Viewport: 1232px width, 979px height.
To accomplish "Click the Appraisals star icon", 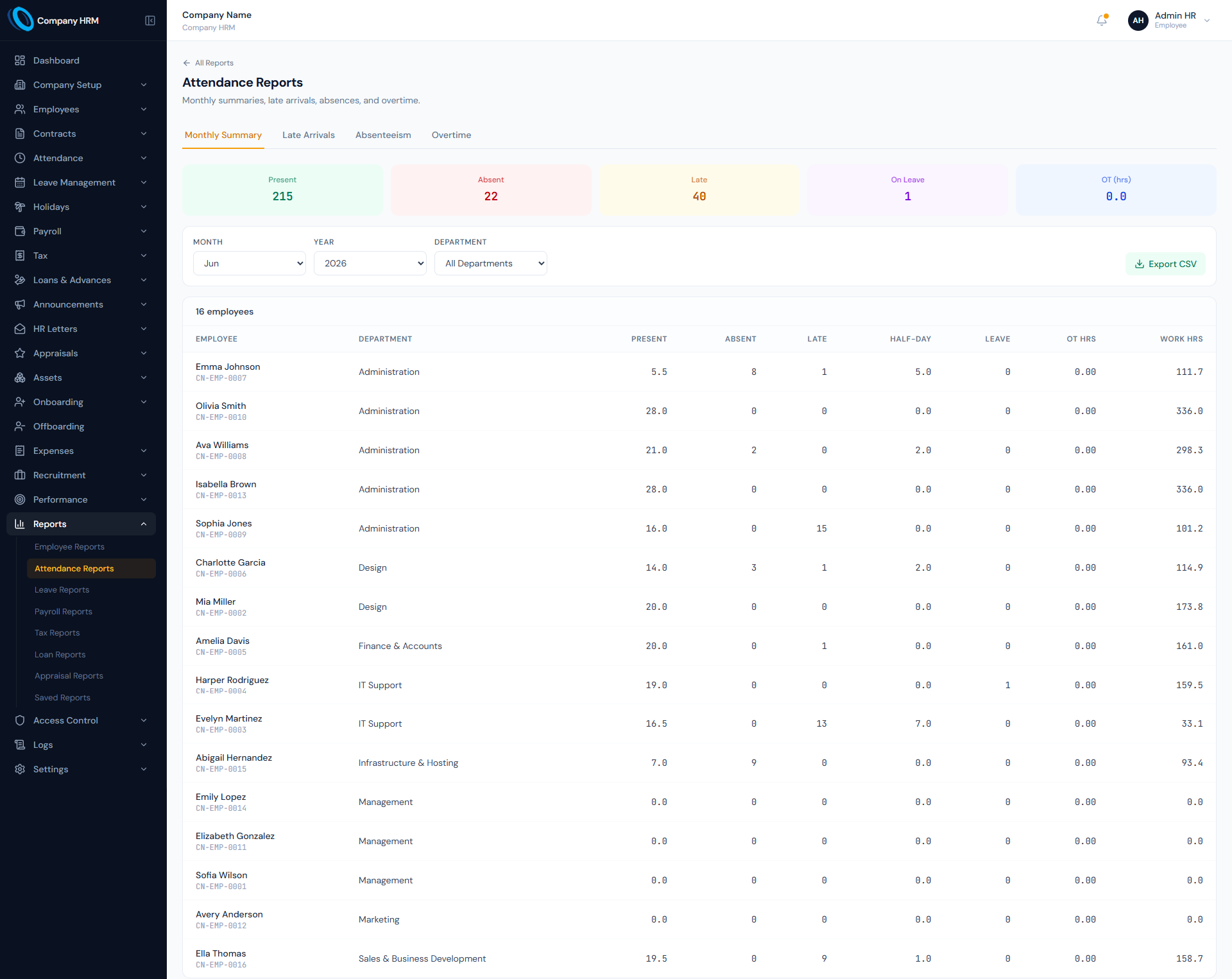I will pos(20,353).
